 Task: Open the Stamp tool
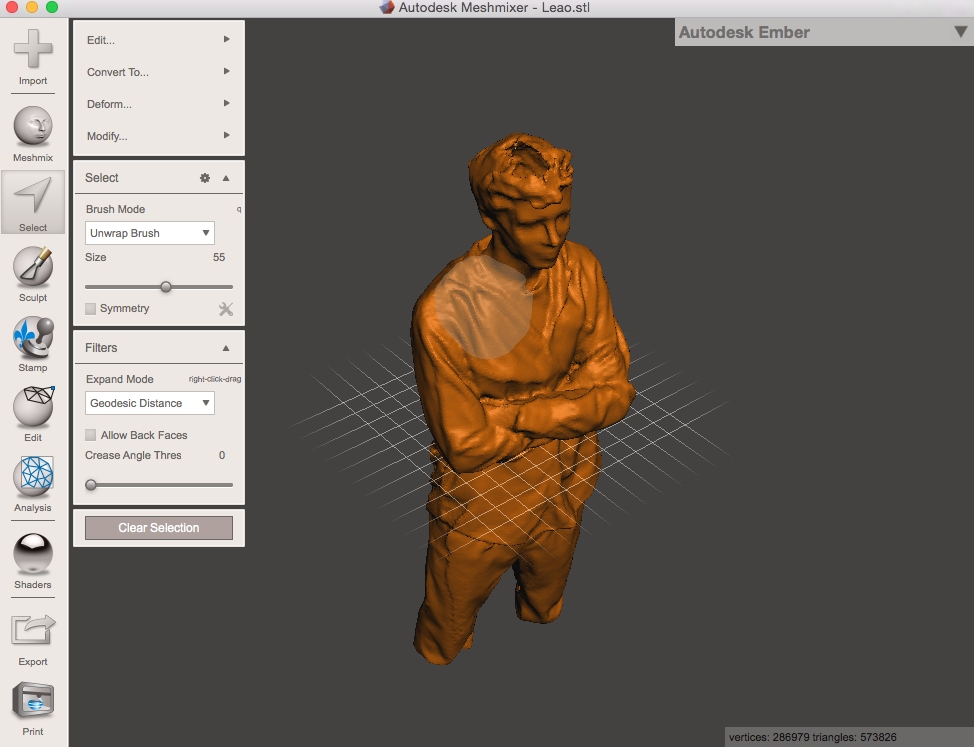[33, 344]
